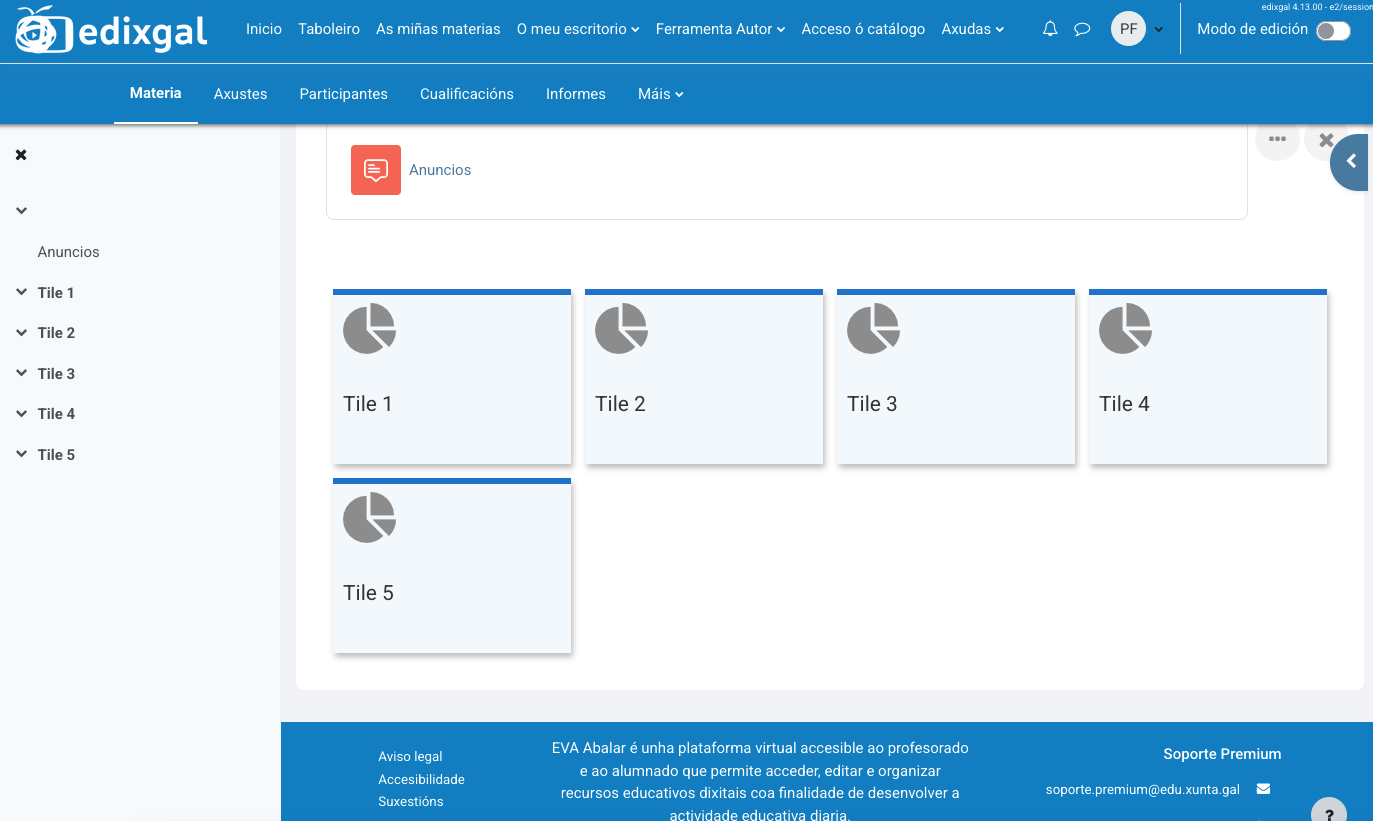Click the red Anuncios forum icon

375,170
